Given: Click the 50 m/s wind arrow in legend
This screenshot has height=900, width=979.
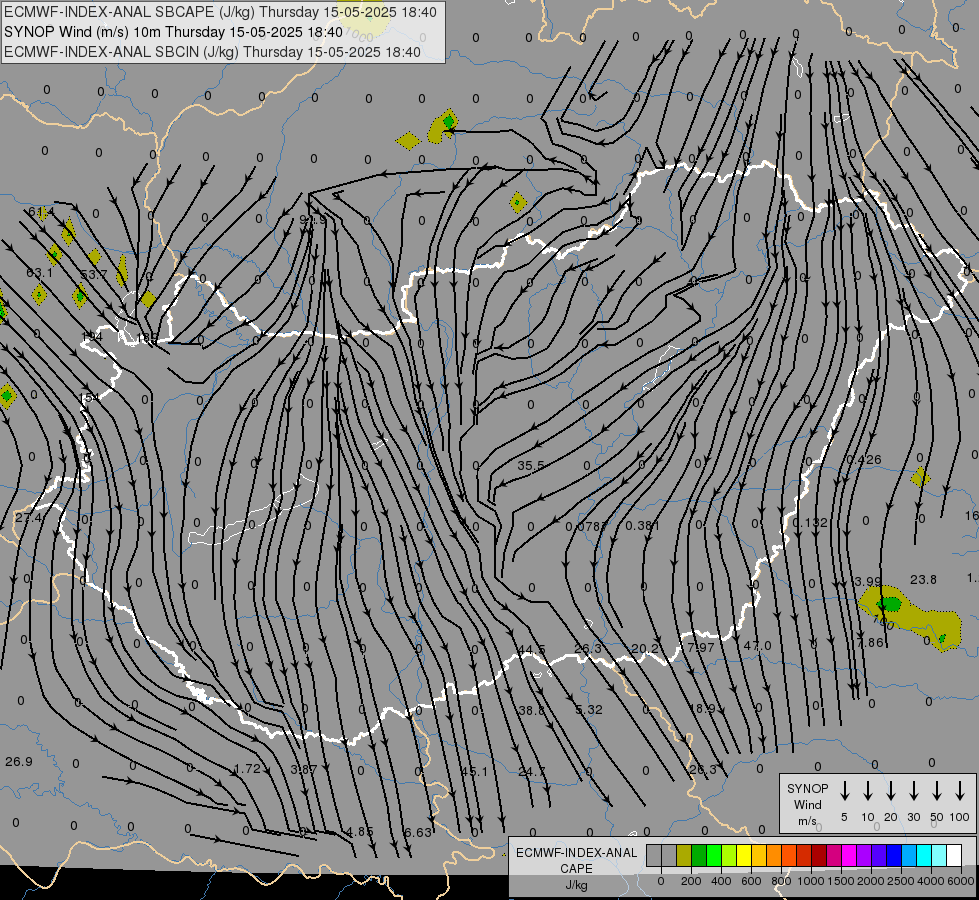Looking at the screenshot, I should tap(937, 791).
